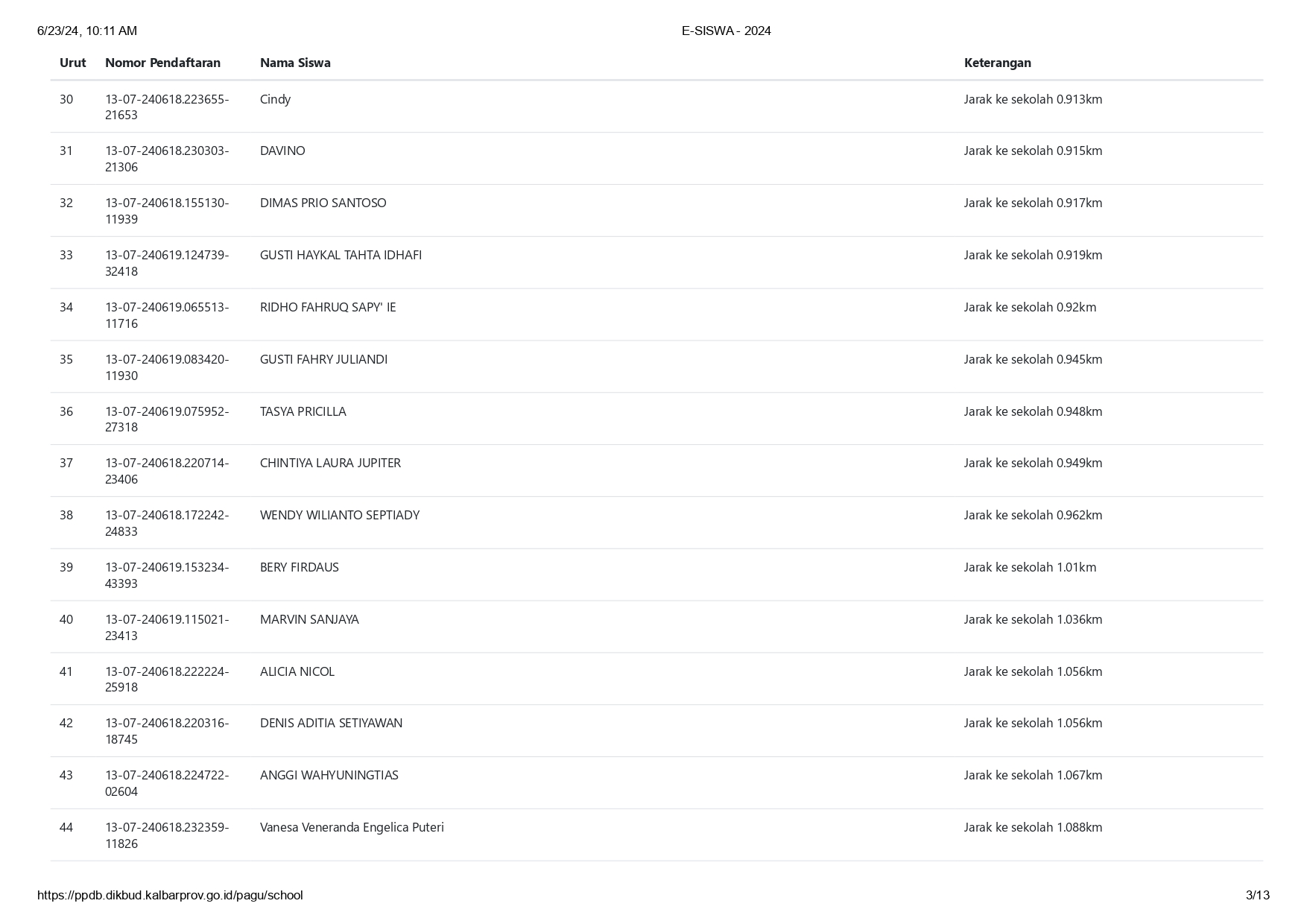Click the page number 3/13
The height and width of the screenshot is (924, 1307).
tap(1258, 895)
